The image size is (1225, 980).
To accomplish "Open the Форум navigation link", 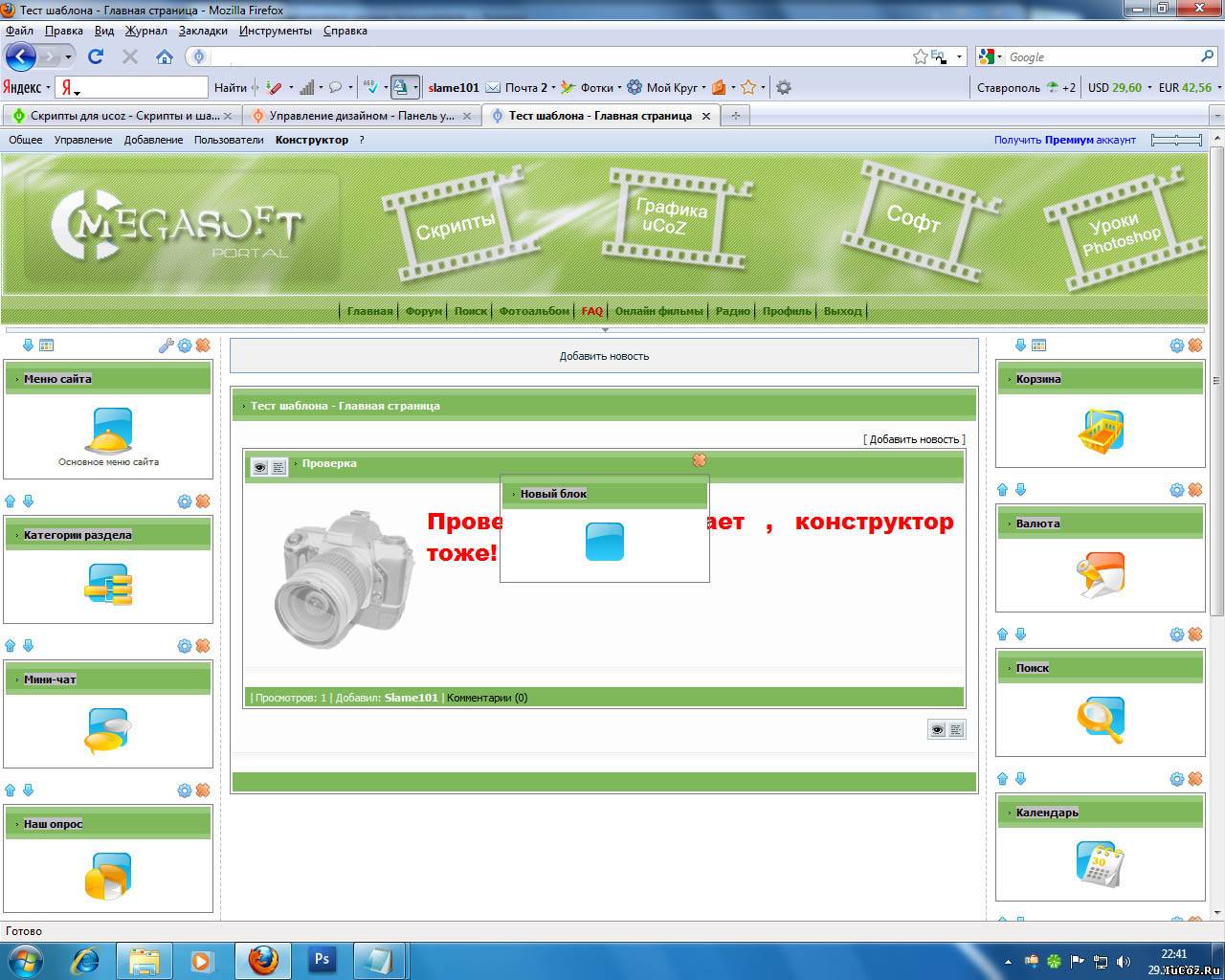I will (424, 311).
